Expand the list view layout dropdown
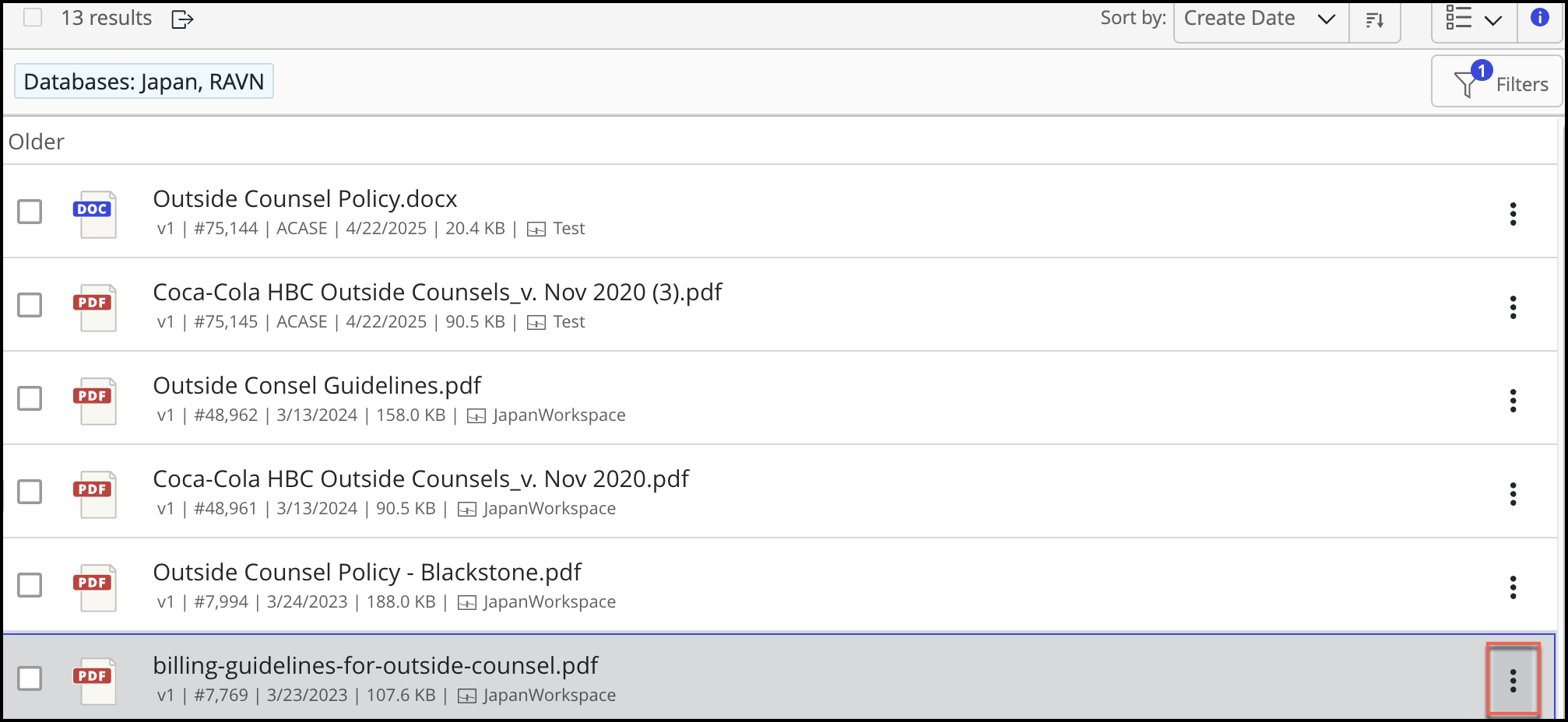Image resolution: width=1568 pixels, height=722 pixels. click(x=1473, y=19)
